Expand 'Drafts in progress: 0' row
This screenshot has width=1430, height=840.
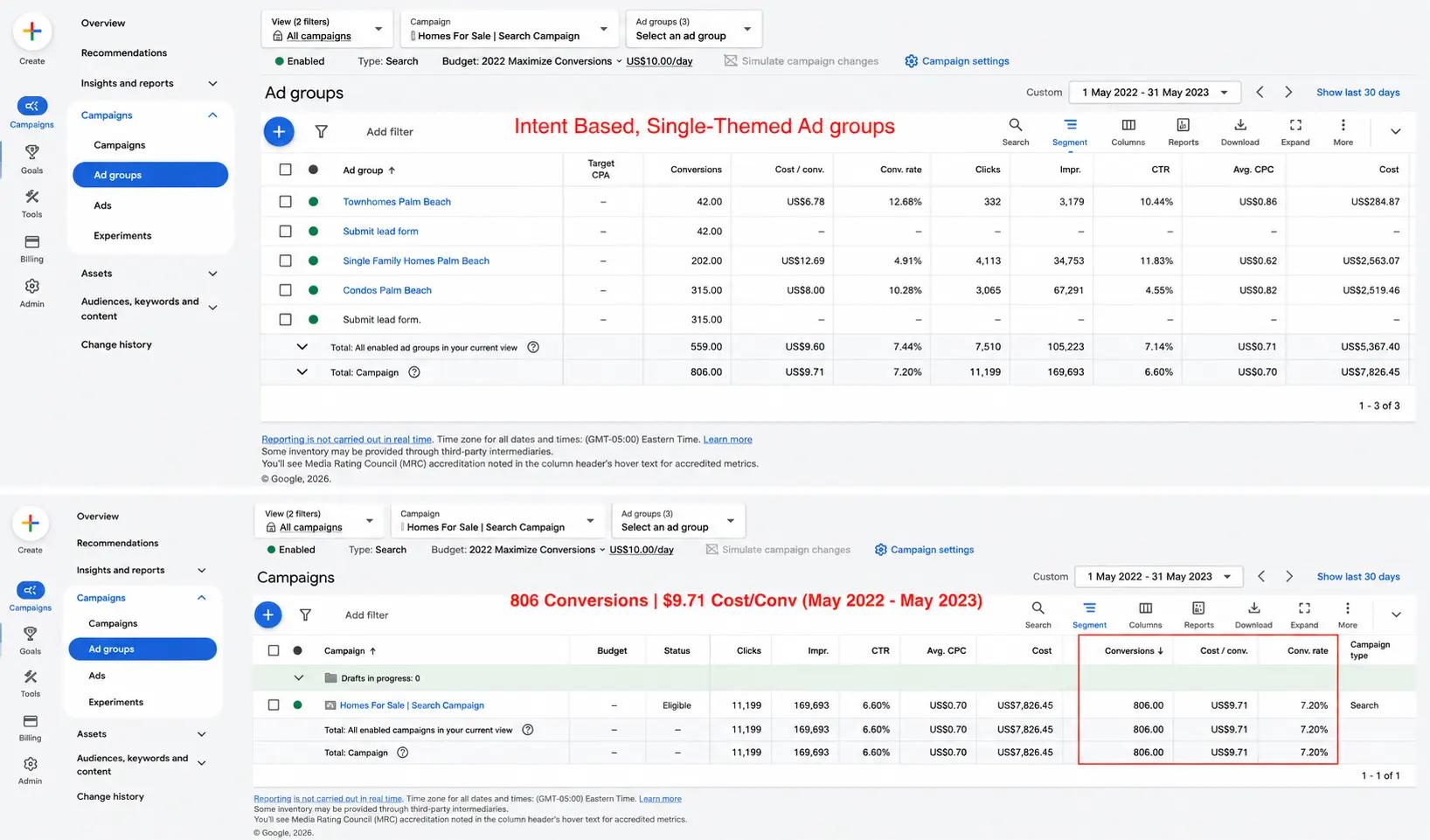click(x=298, y=677)
